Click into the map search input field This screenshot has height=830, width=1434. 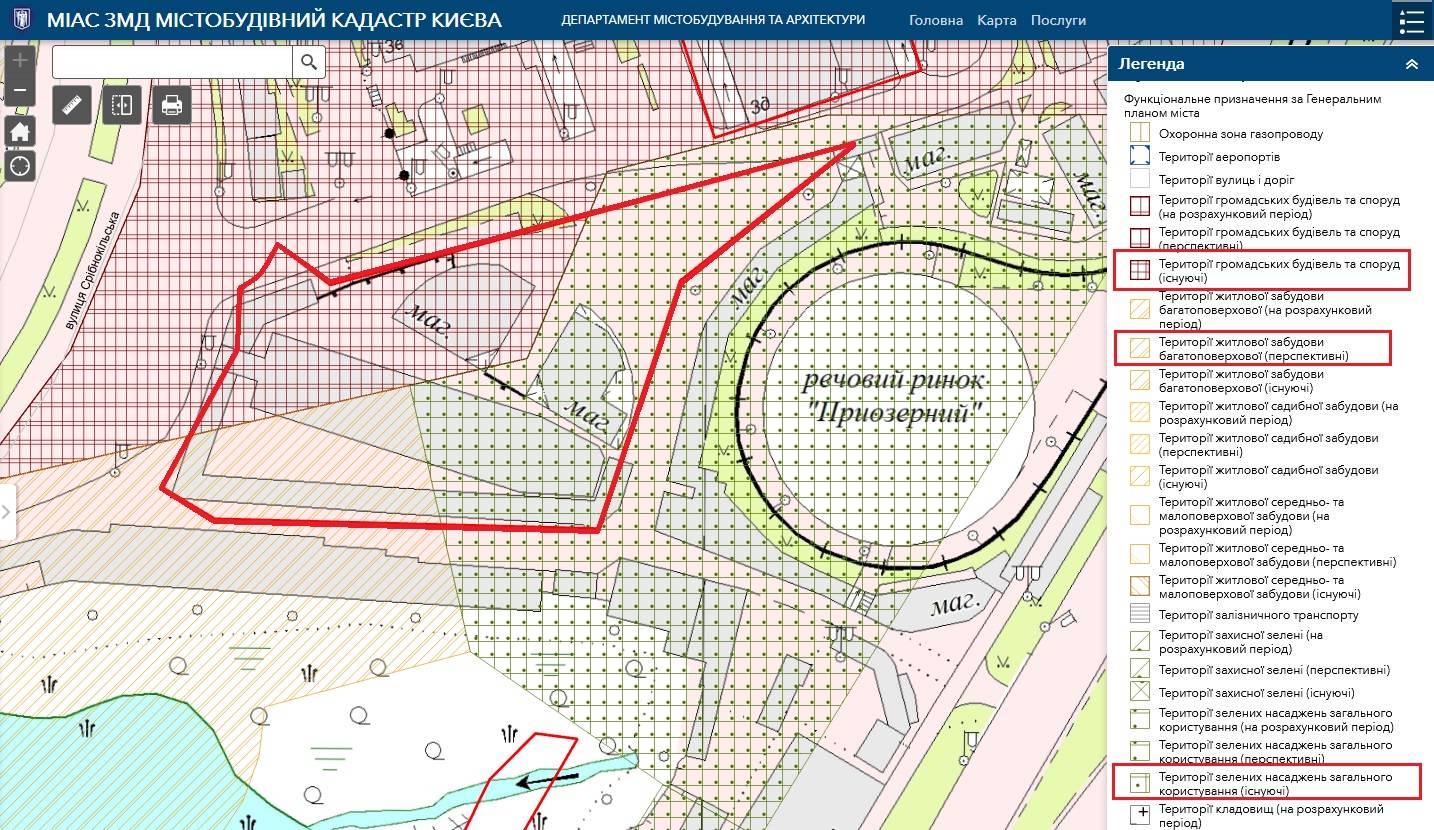pos(172,62)
